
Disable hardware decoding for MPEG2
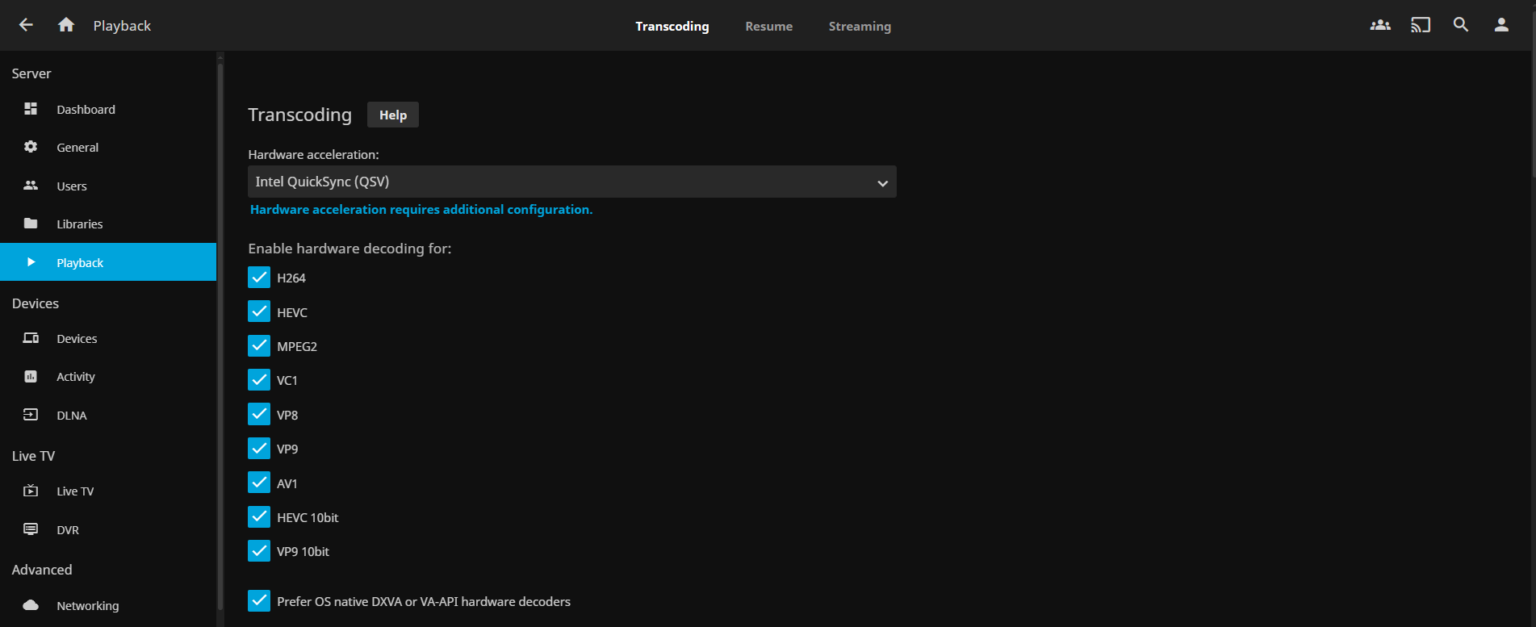coord(259,345)
